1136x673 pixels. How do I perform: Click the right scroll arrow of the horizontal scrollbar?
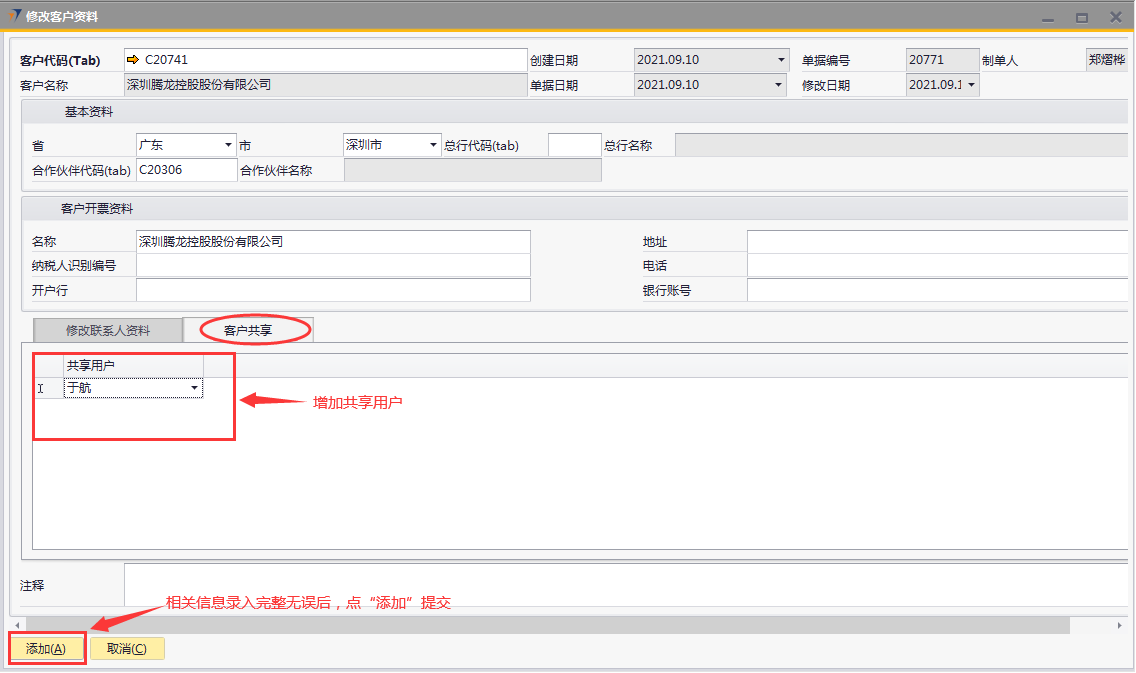[x=1119, y=625]
